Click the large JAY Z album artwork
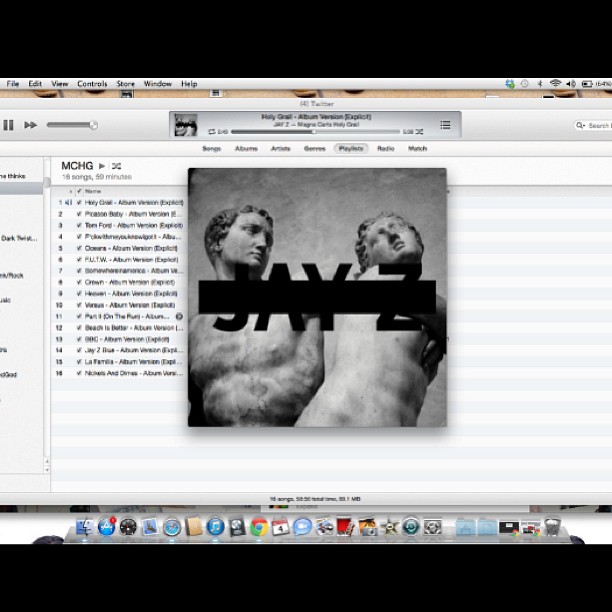 pos(317,297)
